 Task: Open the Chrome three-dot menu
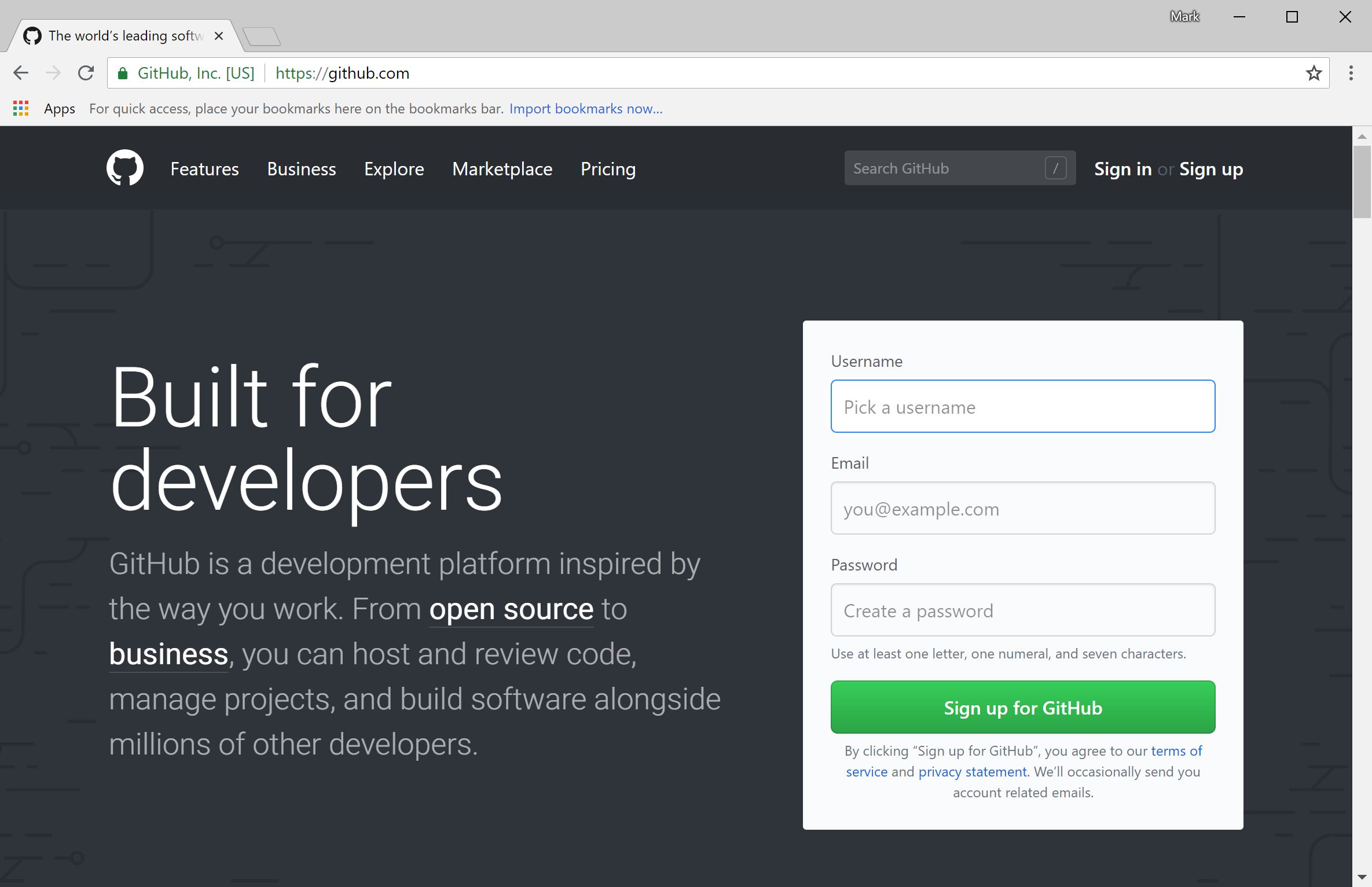click(x=1351, y=73)
